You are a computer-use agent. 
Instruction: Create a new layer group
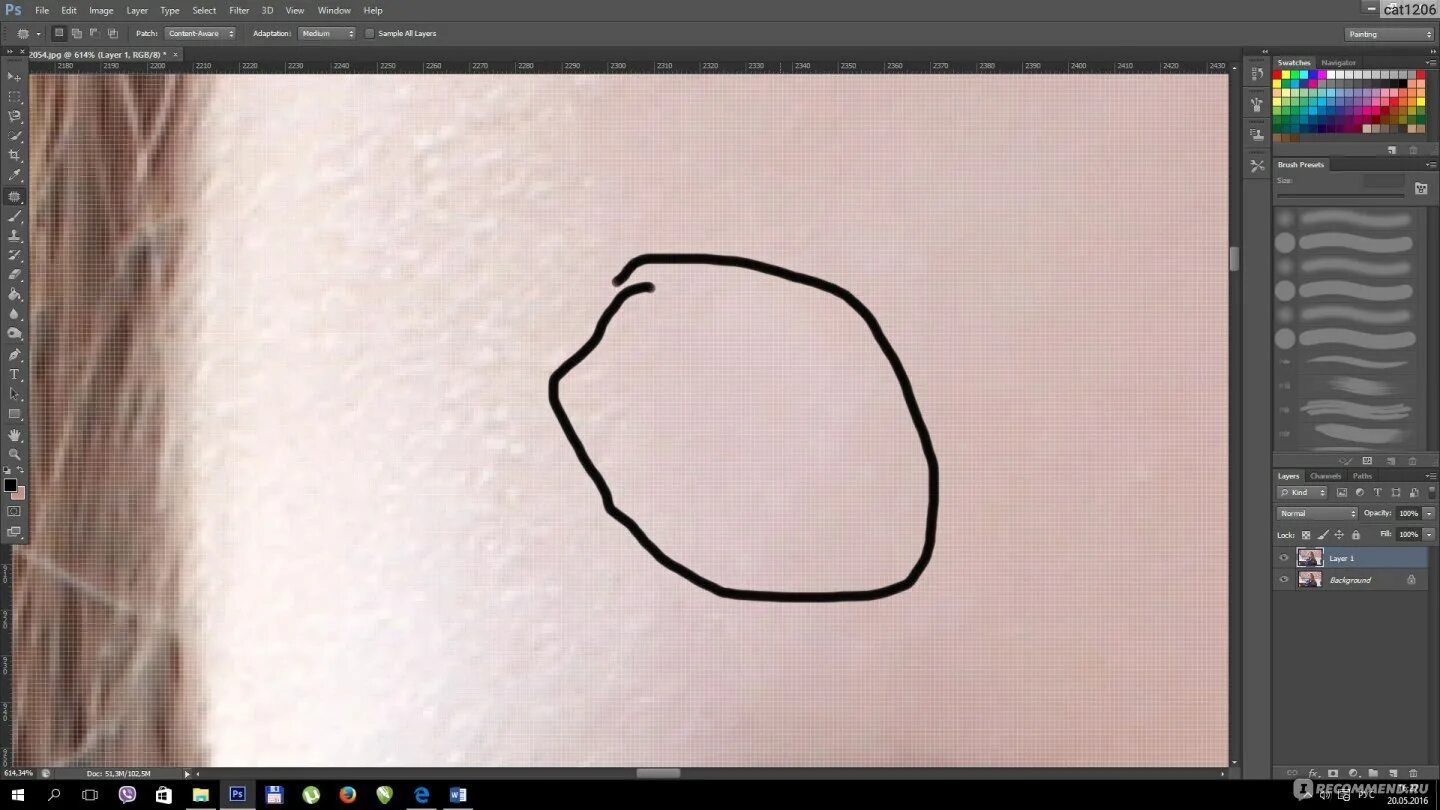(x=1373, y=773)
